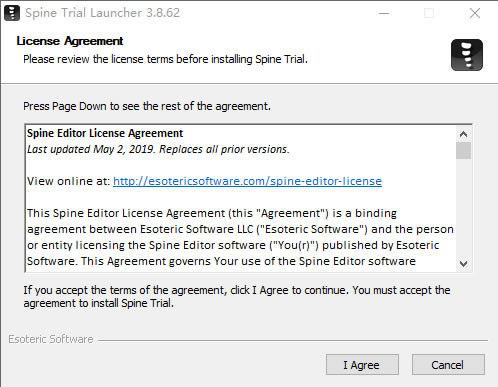
Task: Close the Spine Trial Launcher window
Action: (x=475, y=13)
